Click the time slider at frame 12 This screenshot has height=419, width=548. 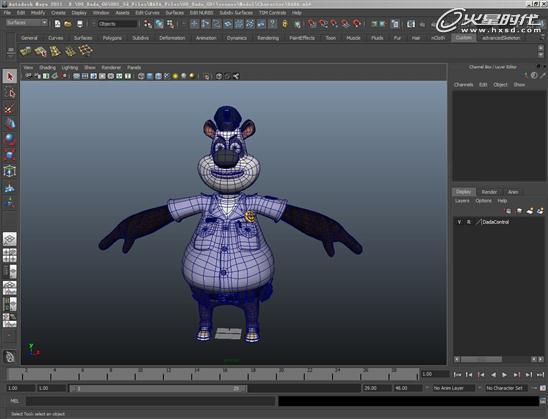click(163, 375)
